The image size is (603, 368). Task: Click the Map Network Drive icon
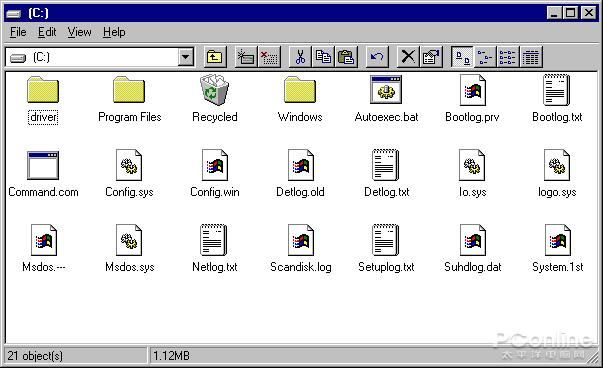(245, 57)
